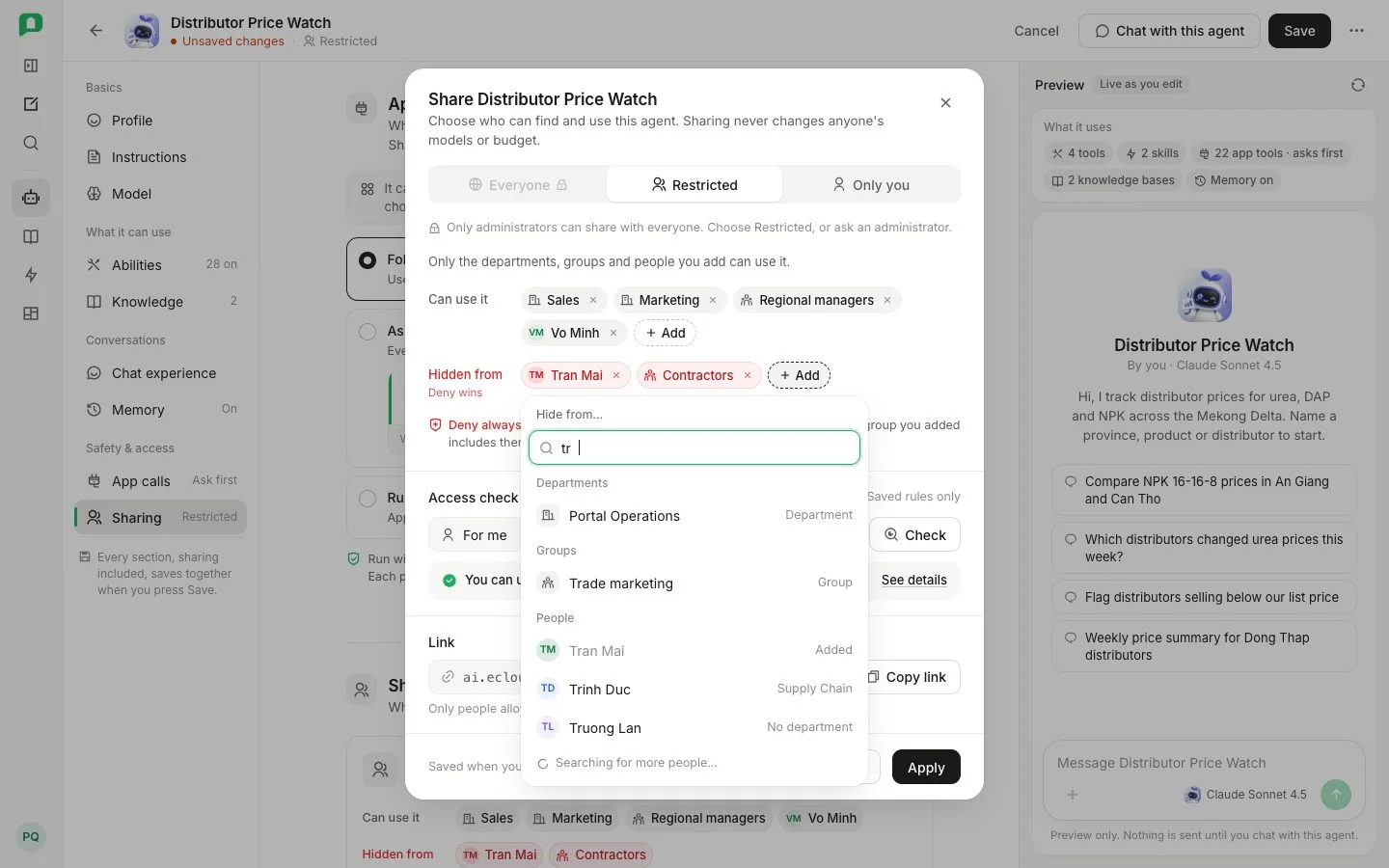
Task: Open Claude Sonnet 4.5 model selector
Action: point(1245,795)
